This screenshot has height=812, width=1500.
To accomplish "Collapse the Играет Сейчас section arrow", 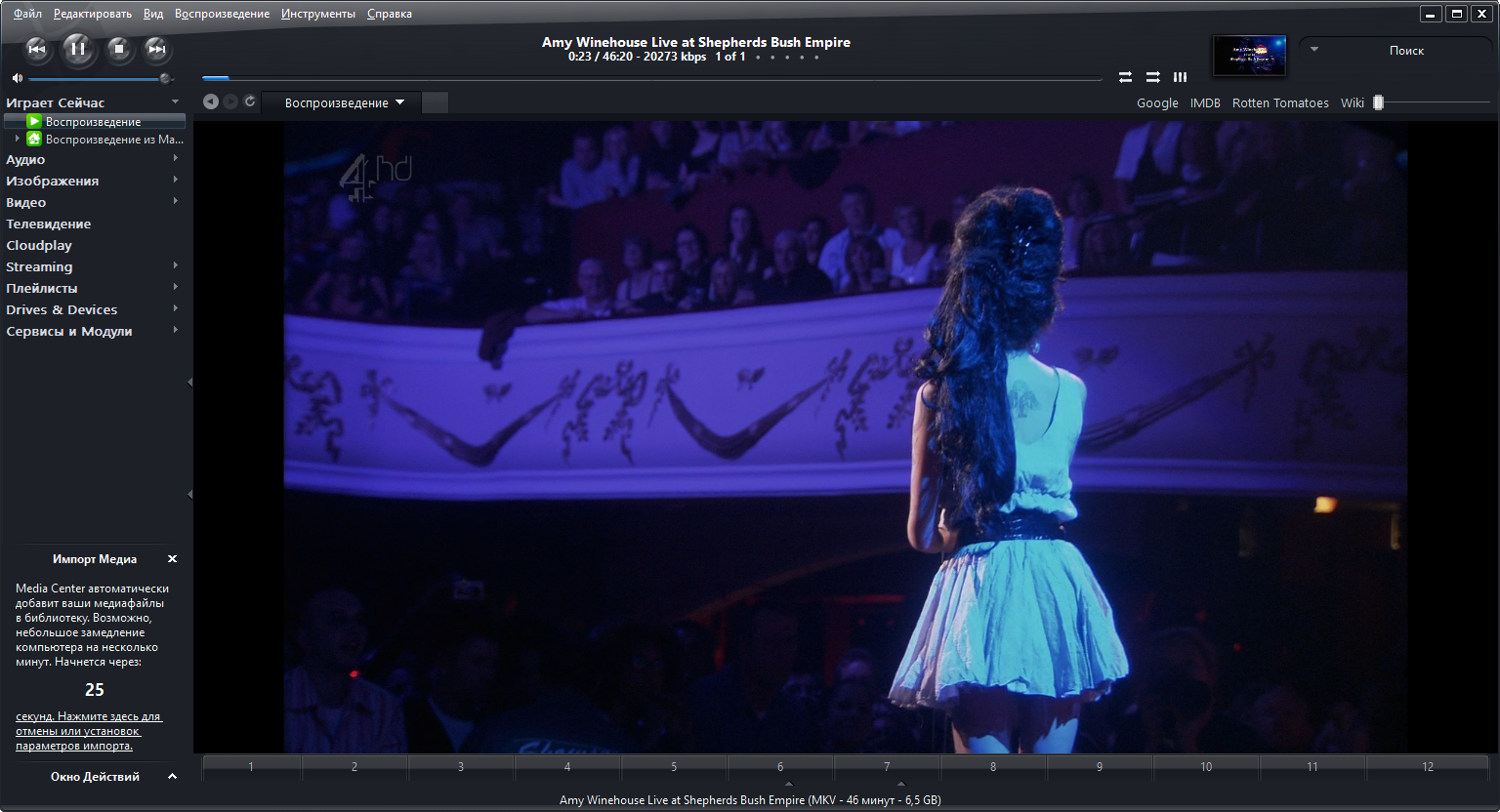I will (x=175, y=101).
